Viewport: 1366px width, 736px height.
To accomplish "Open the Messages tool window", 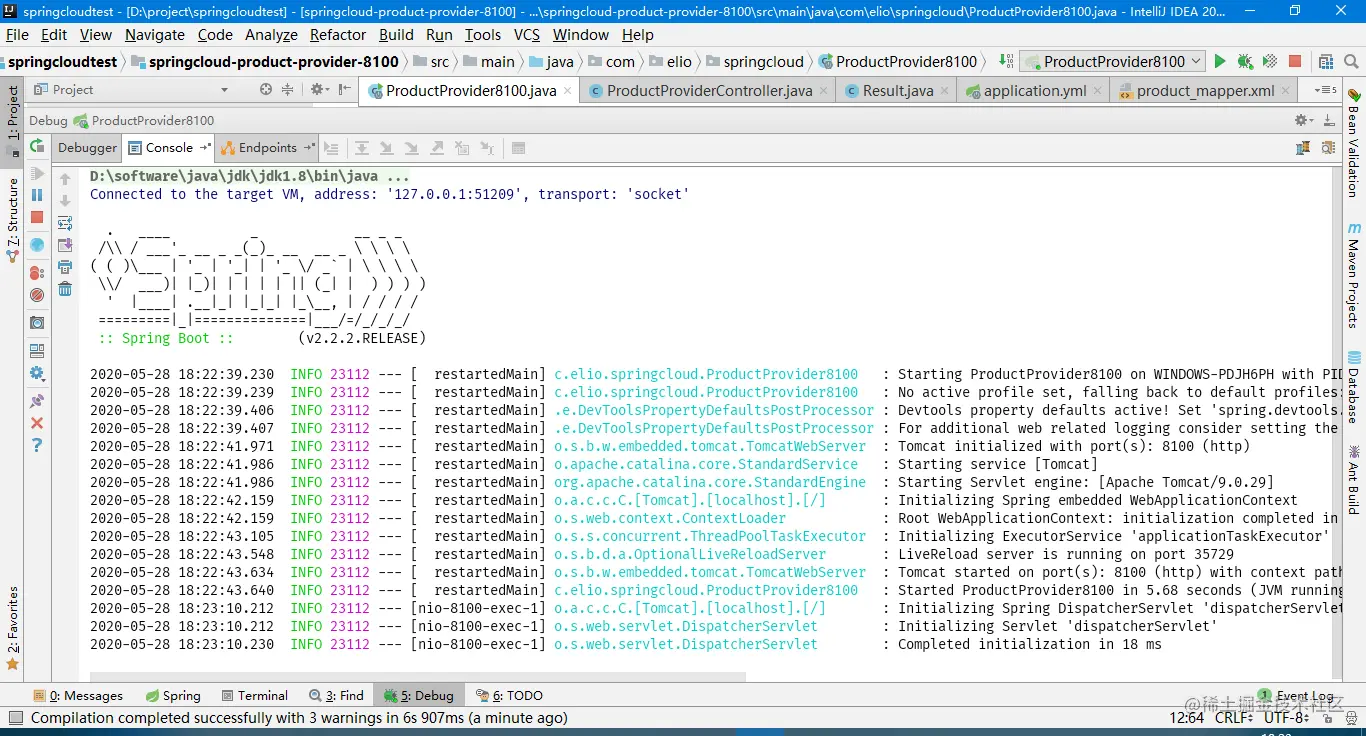I will (x=78, y=695).
